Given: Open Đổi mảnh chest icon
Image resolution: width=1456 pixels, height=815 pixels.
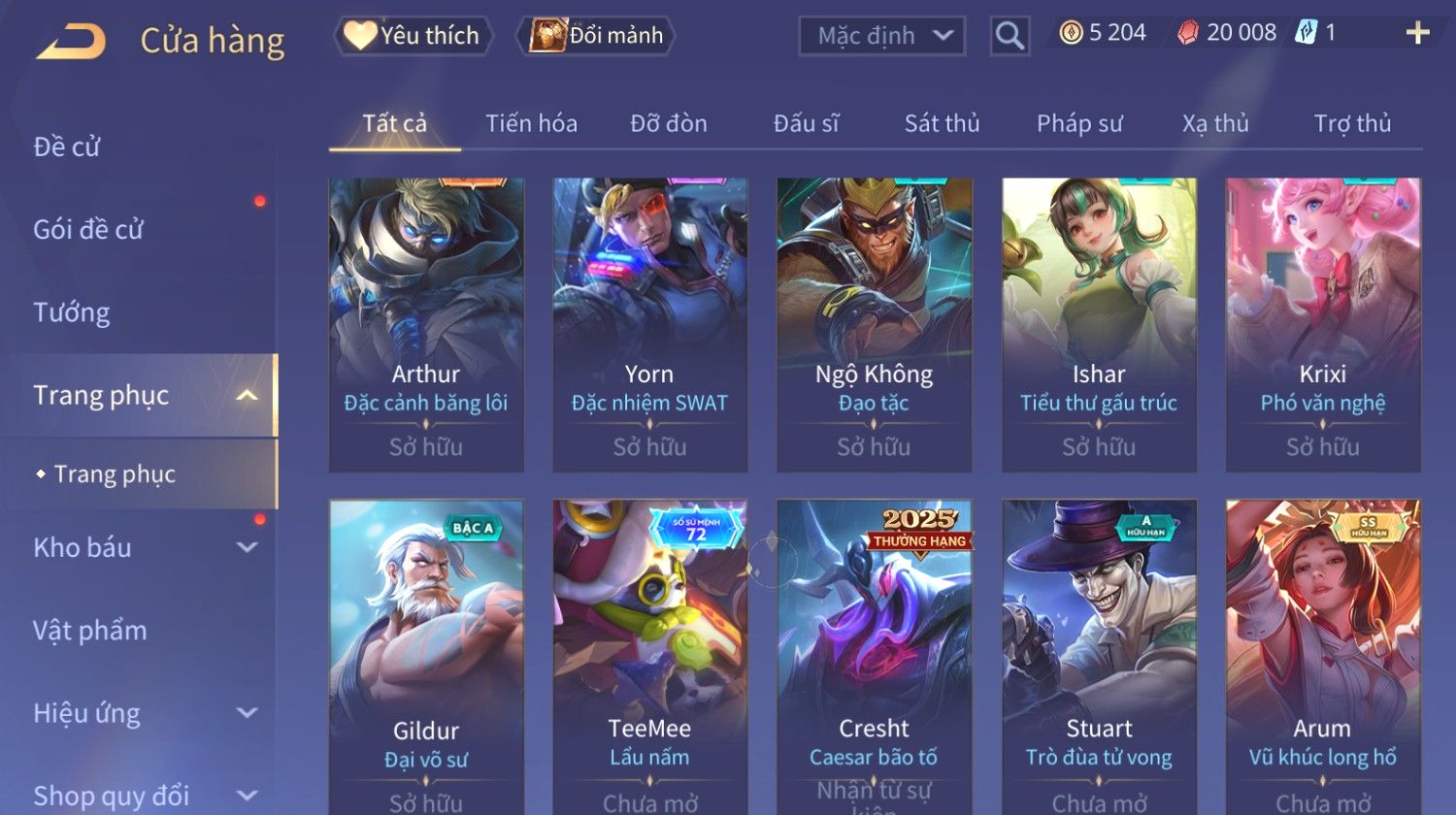Looking at the screenshot, I should tap(548, 36).
